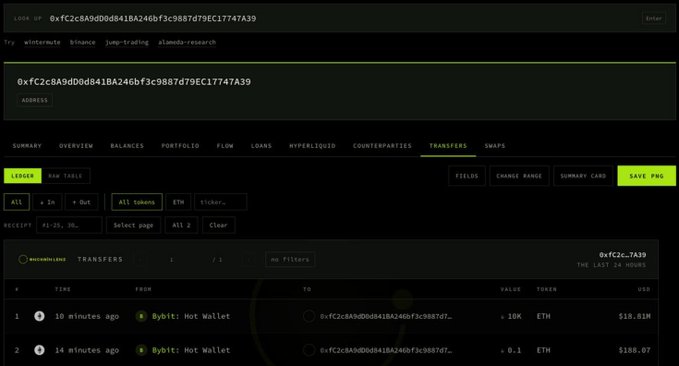The image size is (679, 366).
Task: Click the '$188.07' USD value
Action: [634, 350]
